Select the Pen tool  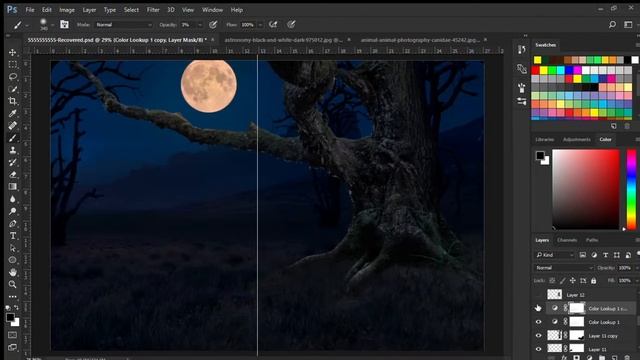[13, 224]
